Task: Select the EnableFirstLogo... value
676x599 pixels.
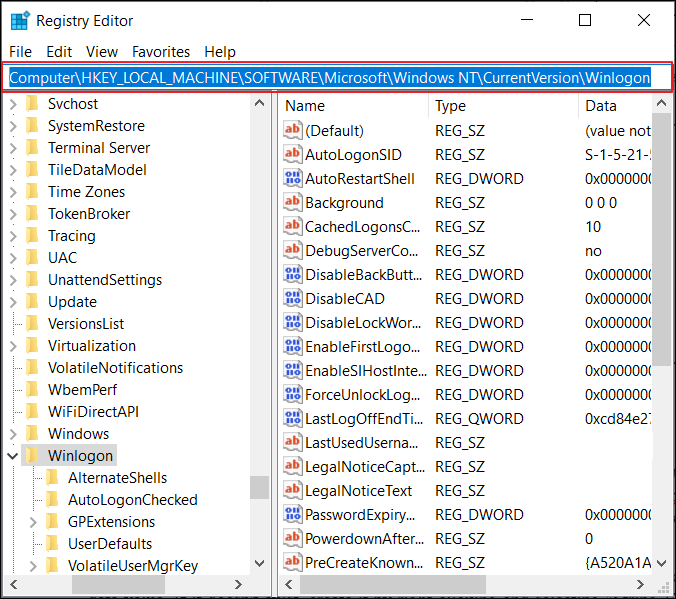Action: [363, 347]
